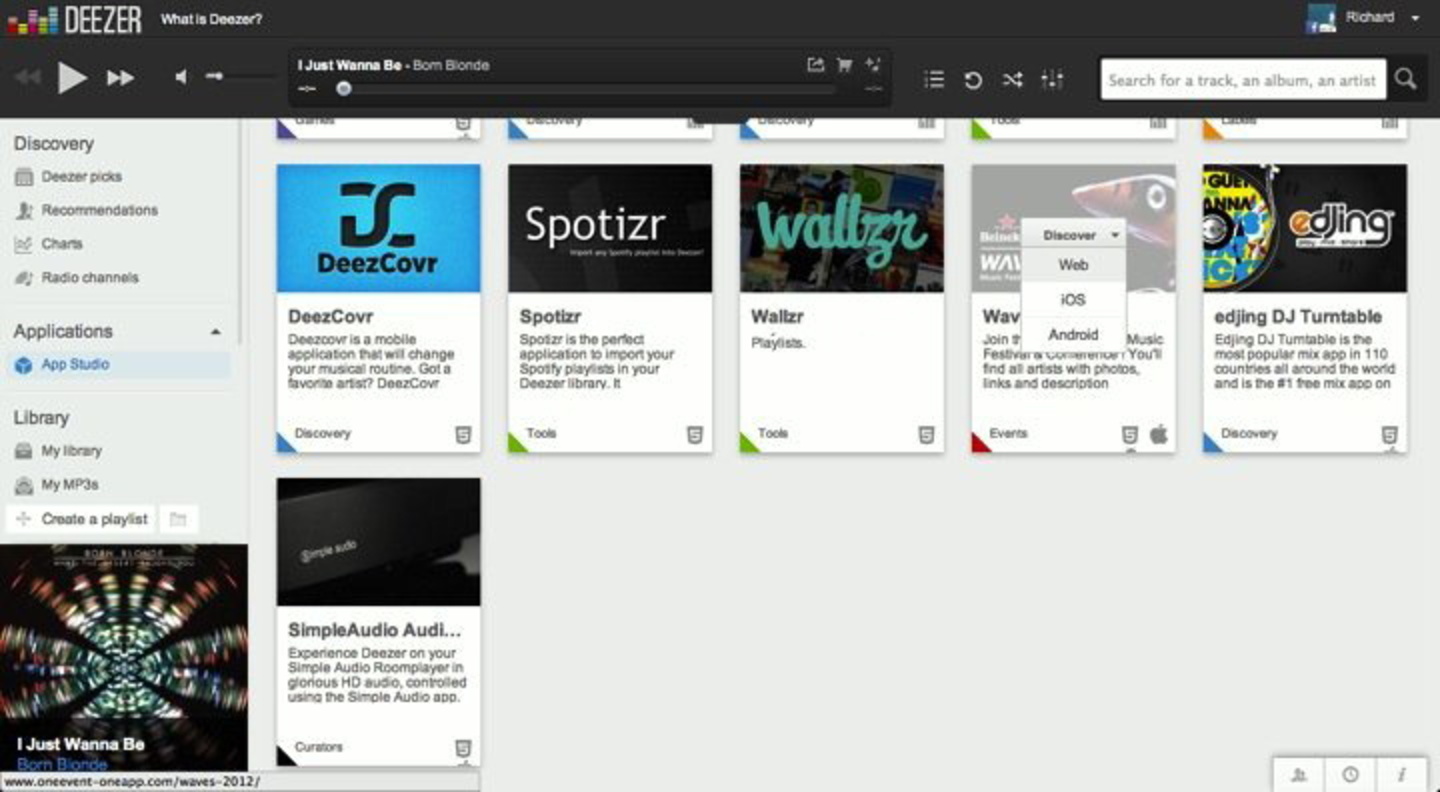Click the track progress bar handle
The height and width of the screenshot is (792, 1440).
(x=344, y=89)
